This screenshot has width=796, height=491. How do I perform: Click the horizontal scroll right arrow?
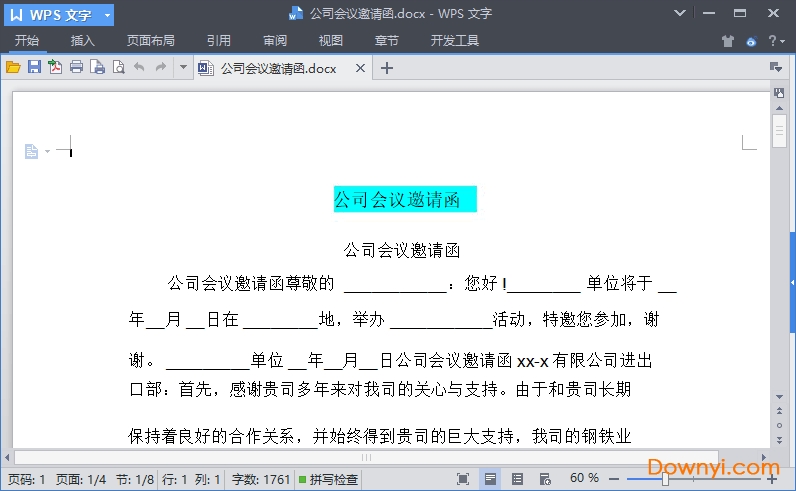click(x=764, y=457)
